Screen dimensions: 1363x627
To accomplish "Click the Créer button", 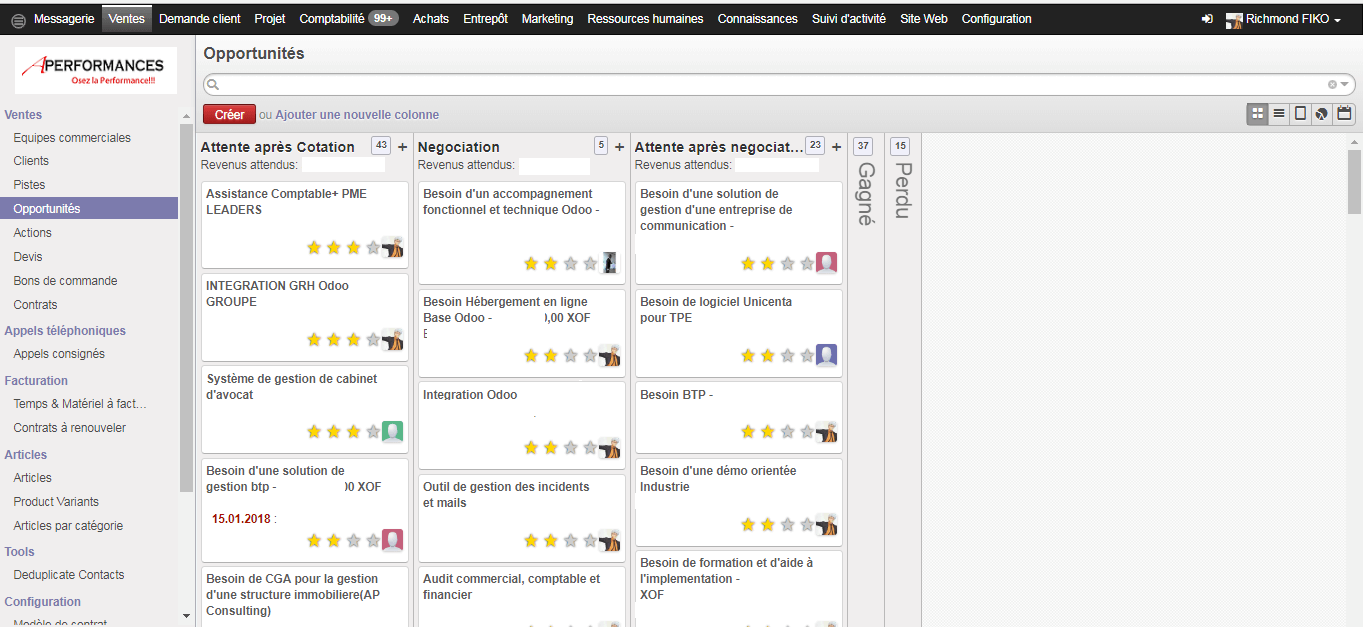I will [229, 114].
